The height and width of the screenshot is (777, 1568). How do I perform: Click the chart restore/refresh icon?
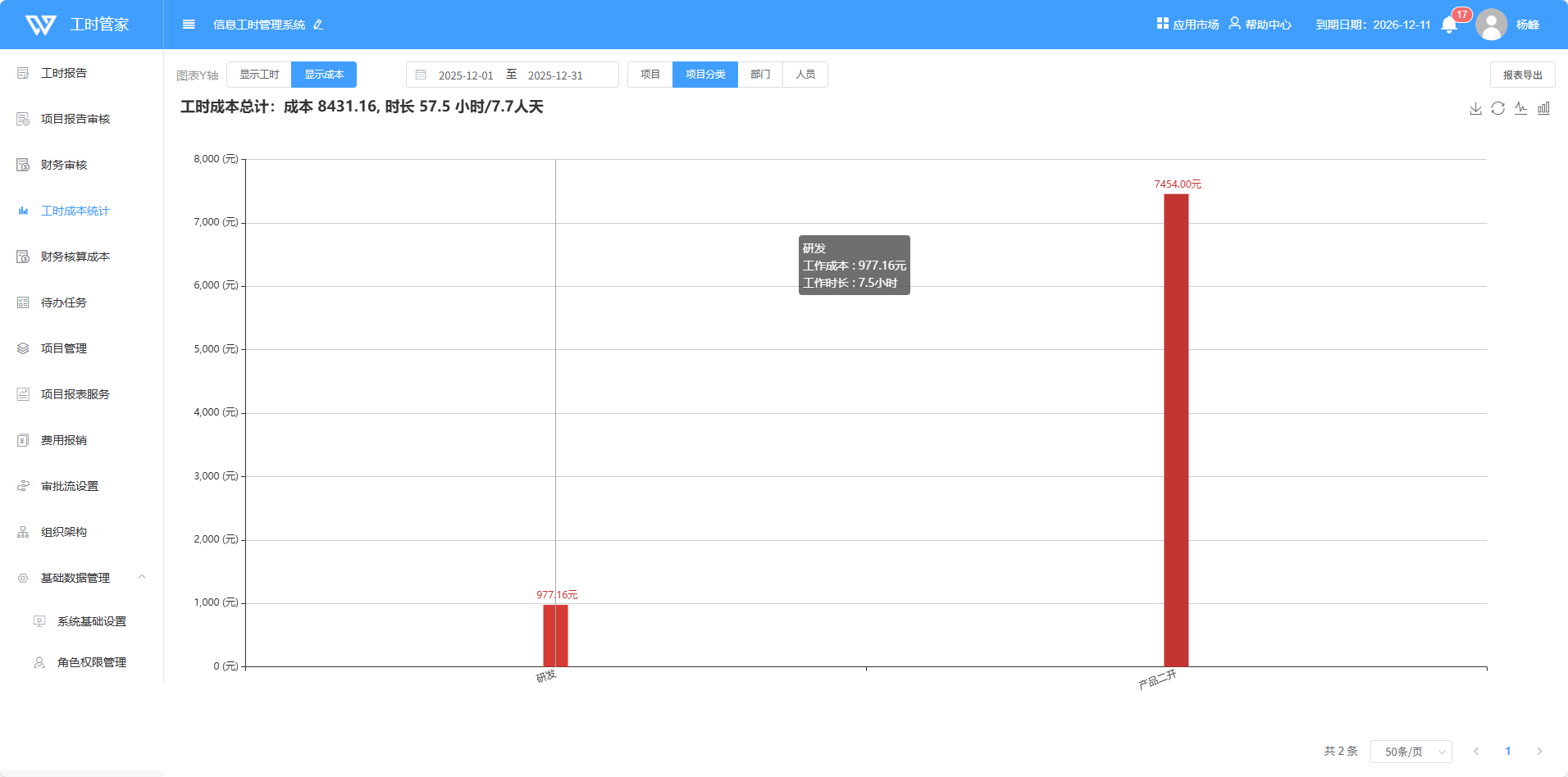pos(1497,108)
